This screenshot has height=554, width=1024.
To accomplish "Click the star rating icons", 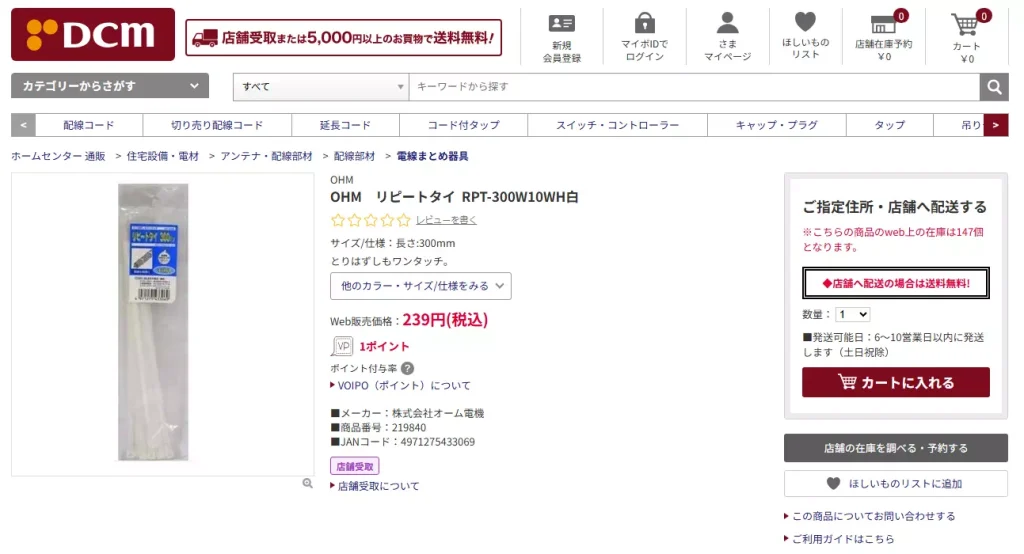I will [370, 220].
